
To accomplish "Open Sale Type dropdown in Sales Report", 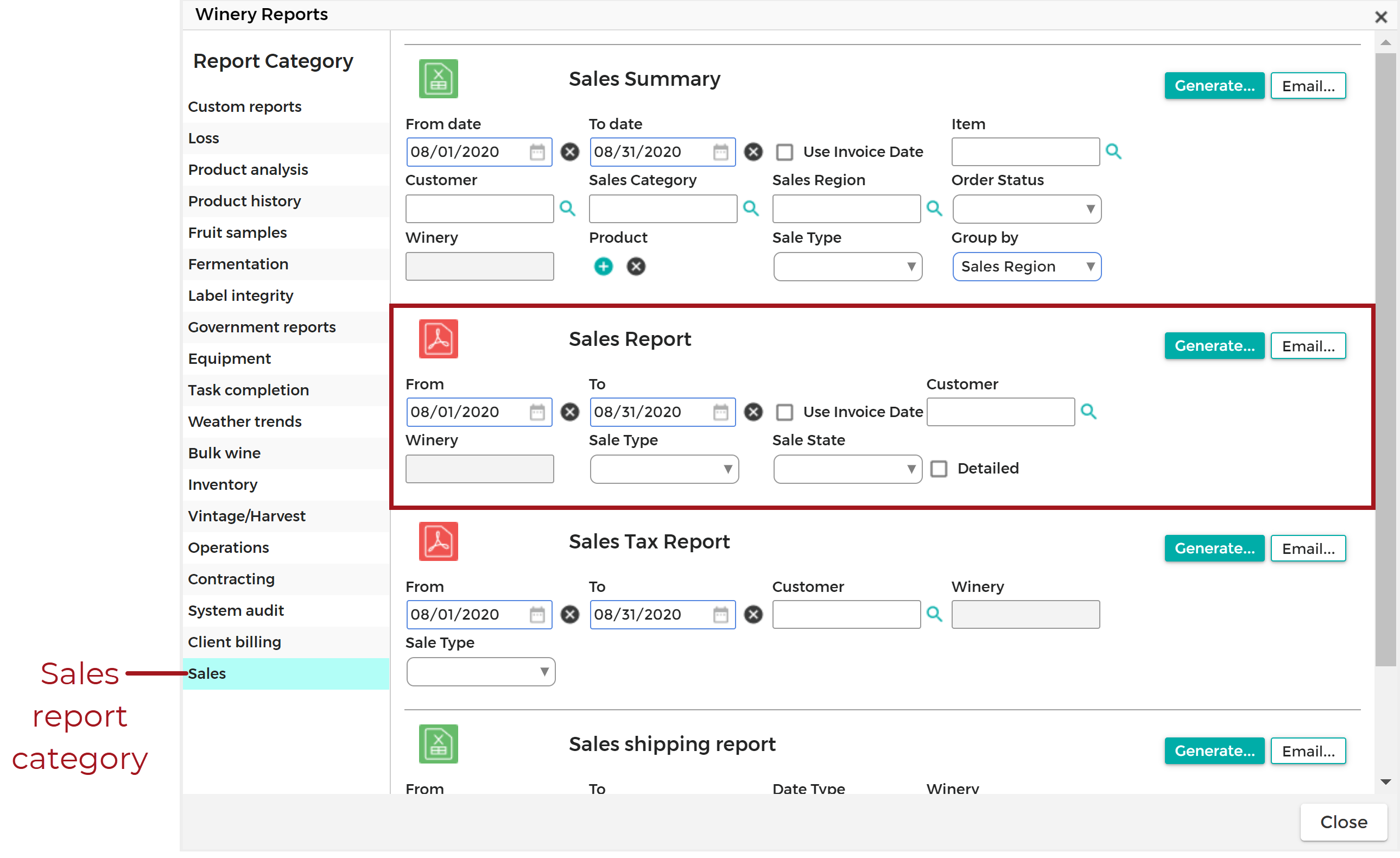I will (664, 469).
